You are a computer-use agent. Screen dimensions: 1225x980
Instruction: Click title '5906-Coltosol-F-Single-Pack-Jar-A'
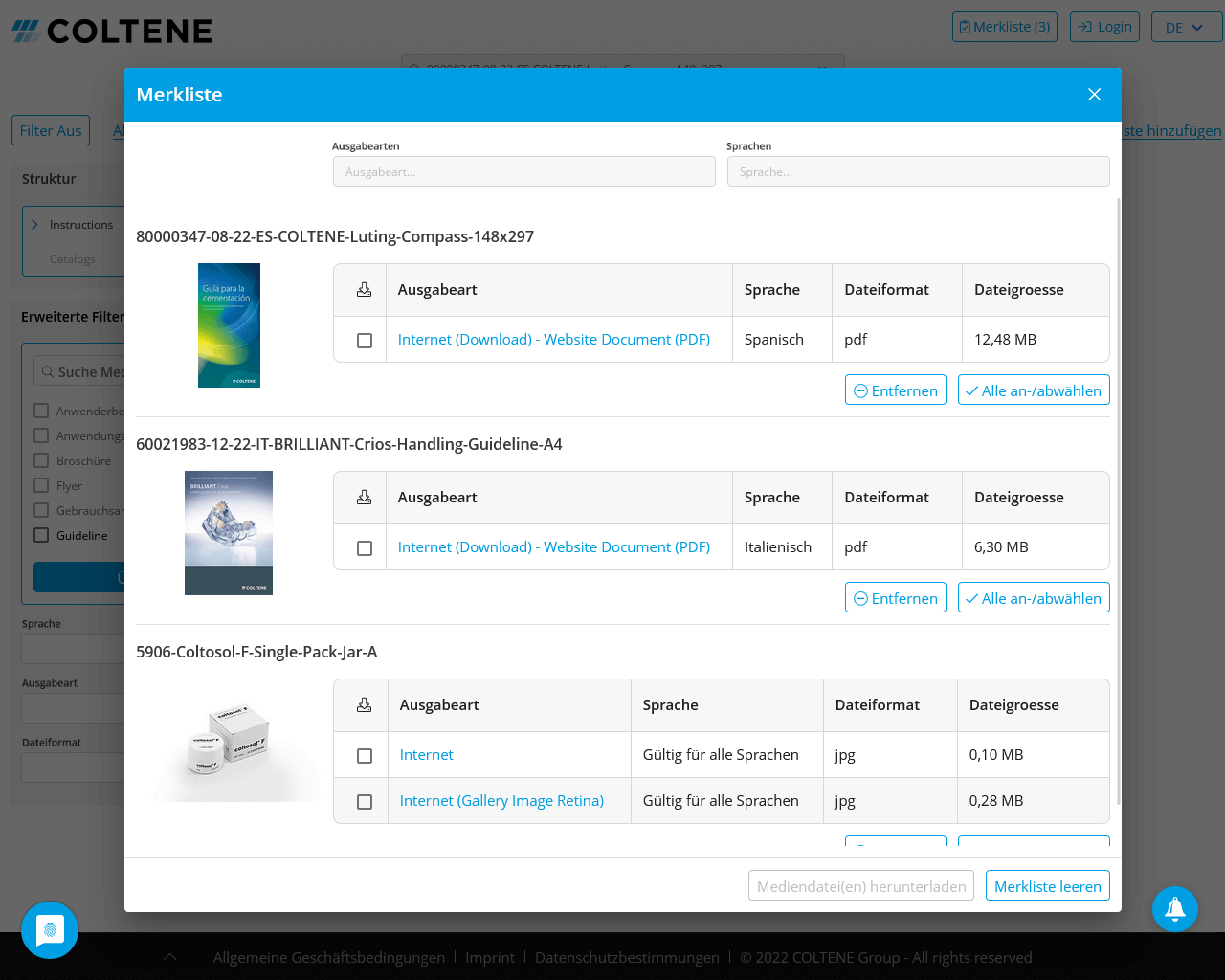(256, 652)
